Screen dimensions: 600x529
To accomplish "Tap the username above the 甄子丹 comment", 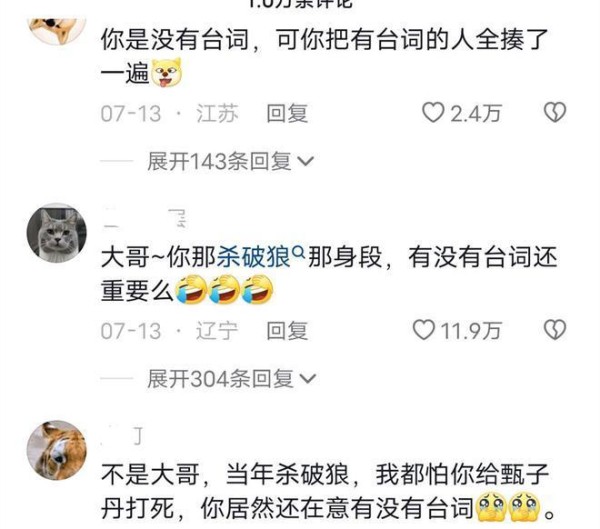I will coord(122,436).
